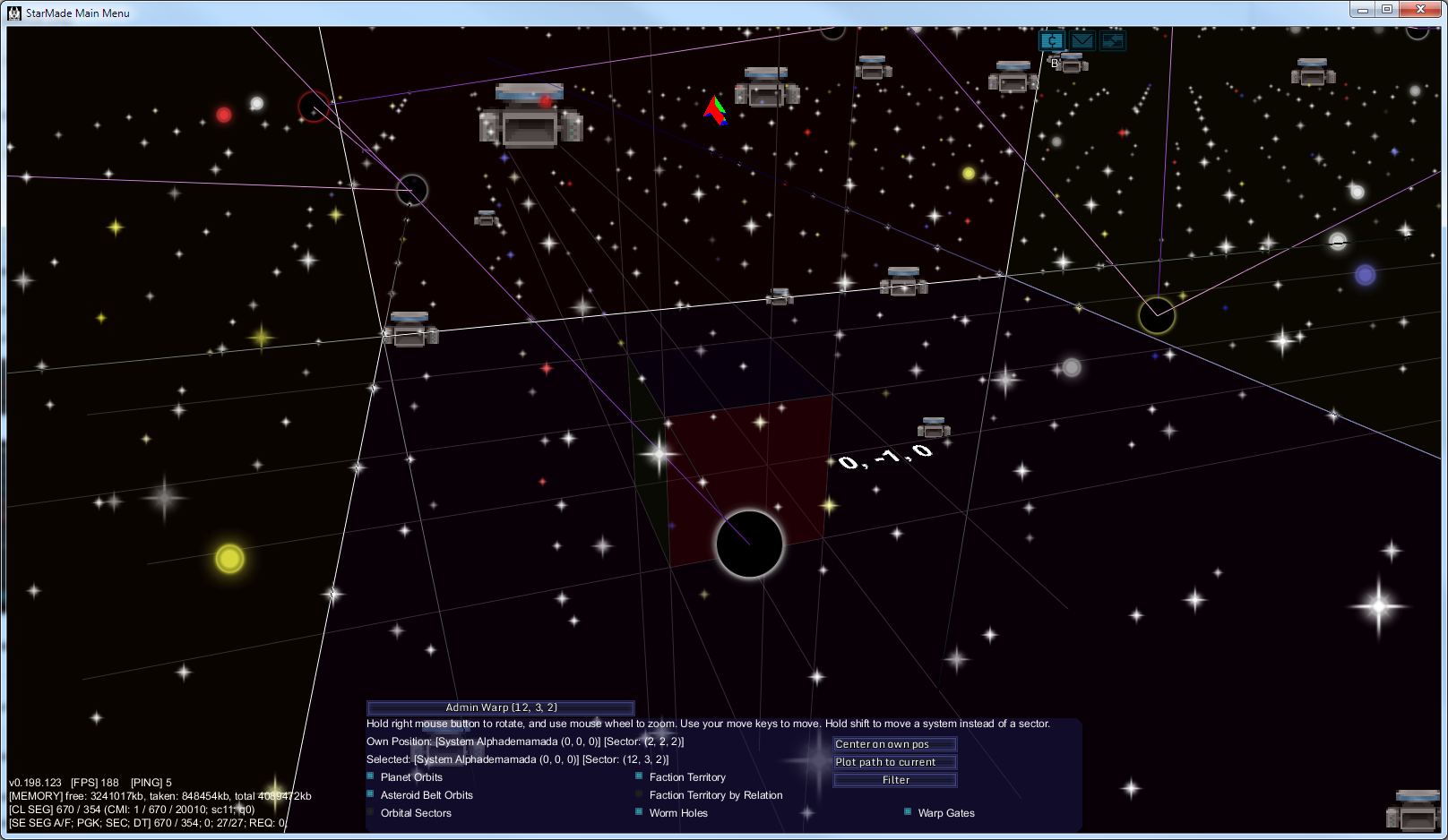Enable Faction Territory by Relation
The image size is (1448, 840).
(639, 794)
